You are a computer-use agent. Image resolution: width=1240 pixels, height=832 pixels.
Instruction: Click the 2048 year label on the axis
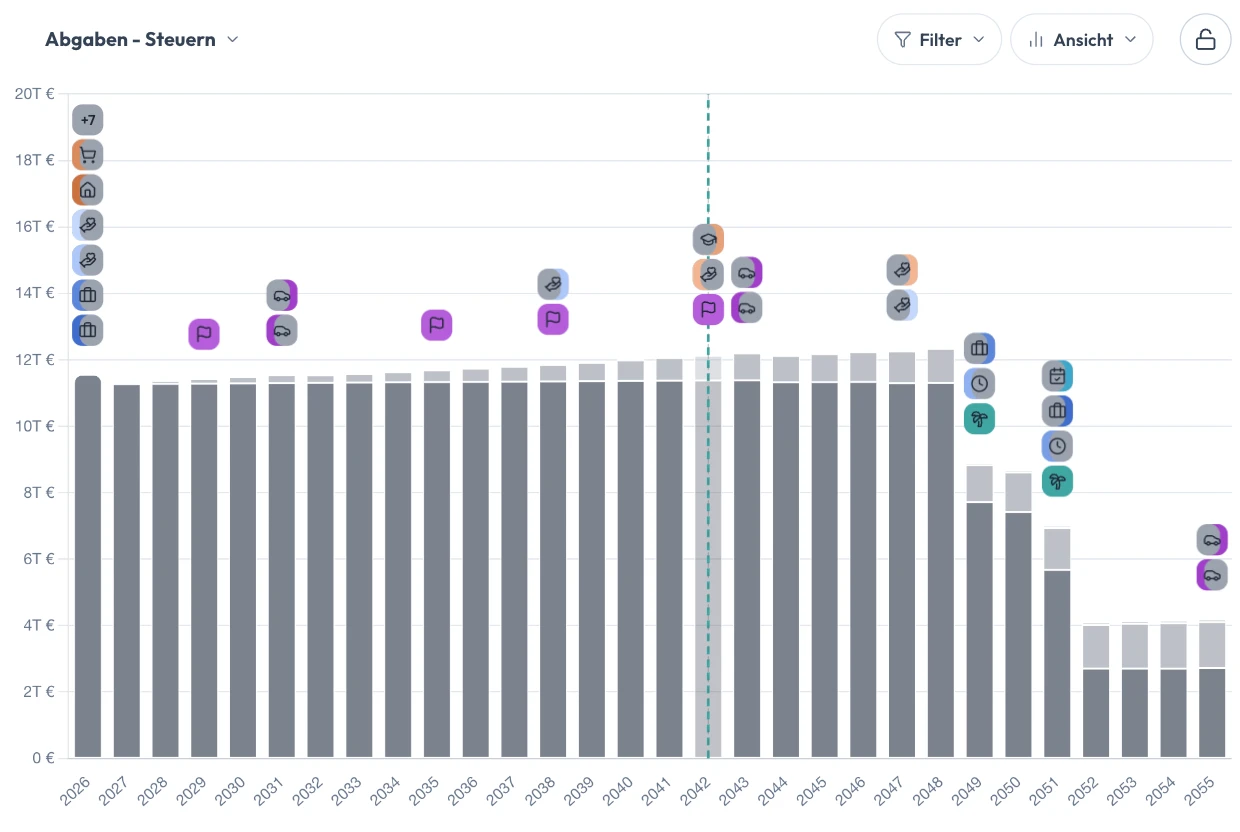point(926,791)
